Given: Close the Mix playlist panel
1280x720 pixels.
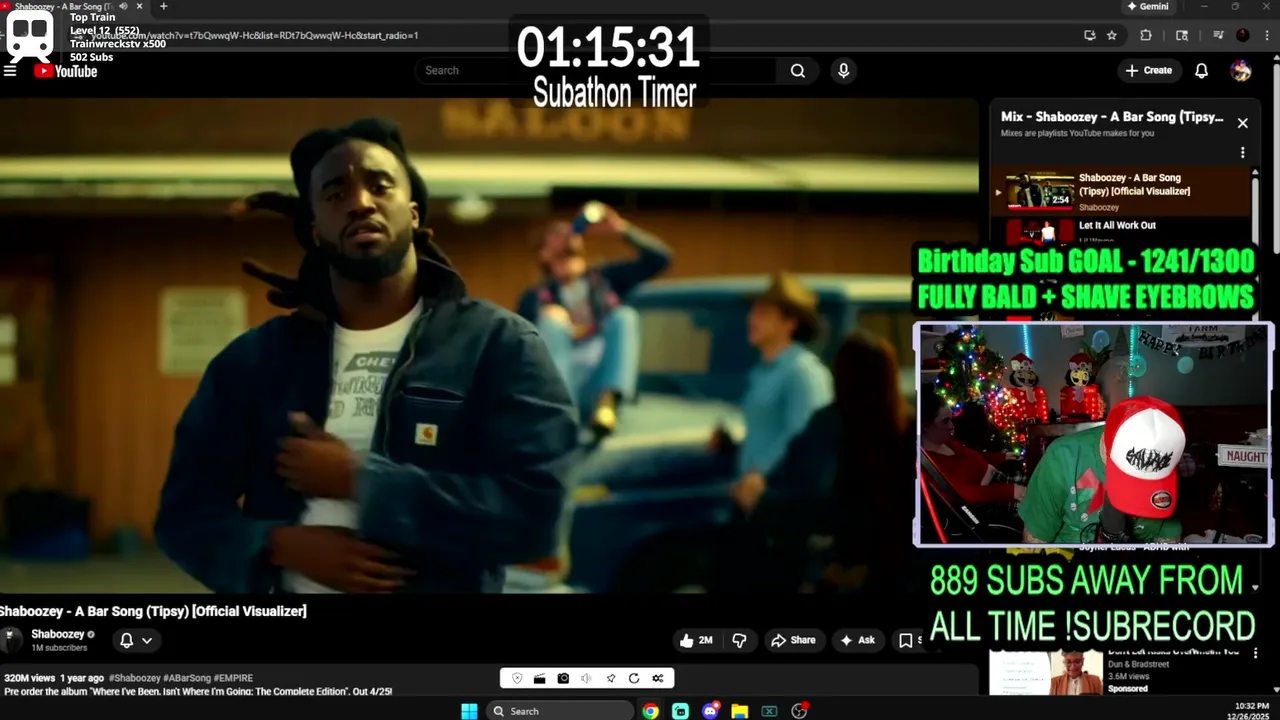Looking at the screenshot, I should click(x=1242, y=123).
